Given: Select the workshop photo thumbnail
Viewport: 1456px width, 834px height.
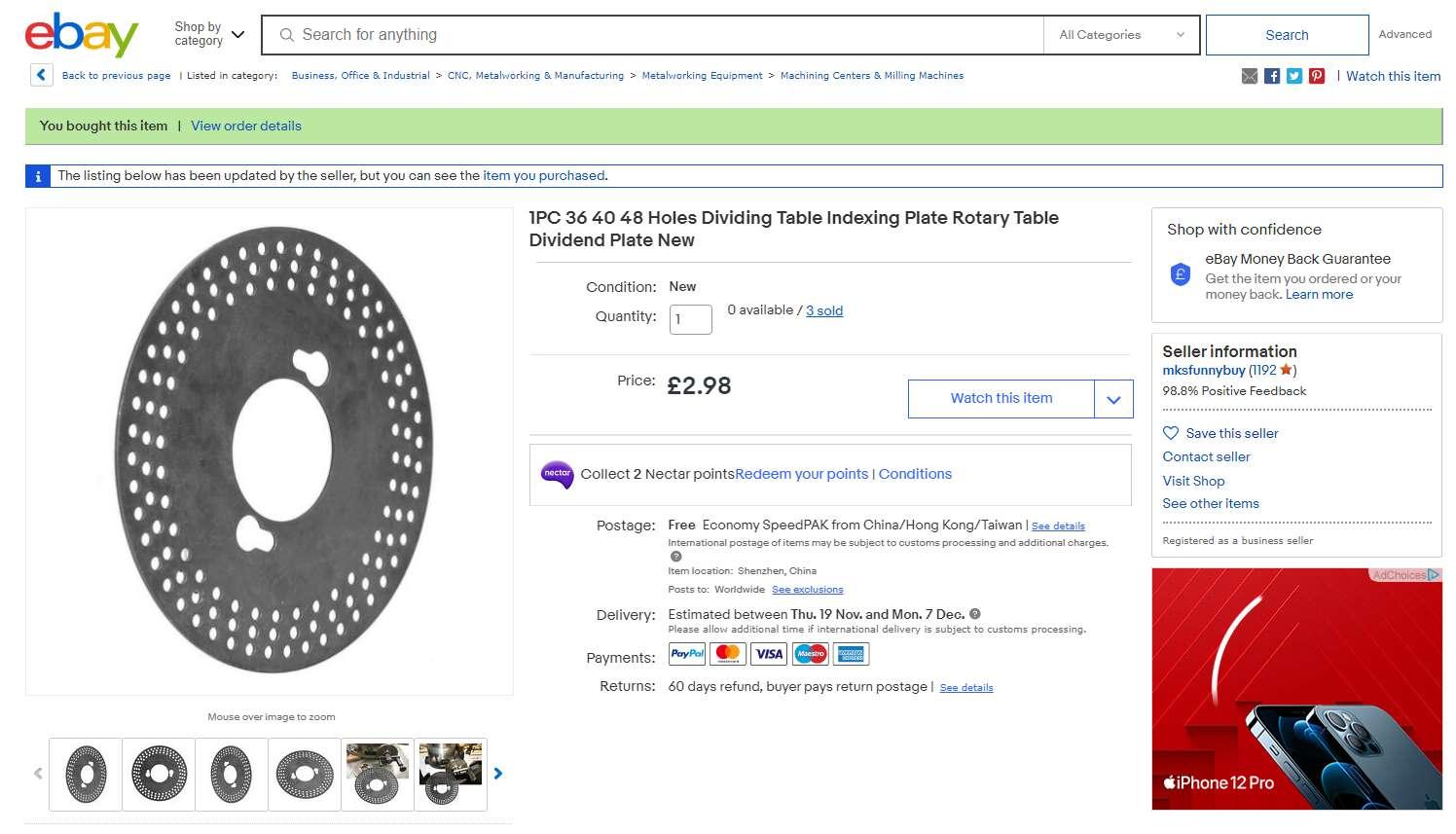Looking at the screenshot, I should coord(378,774).
